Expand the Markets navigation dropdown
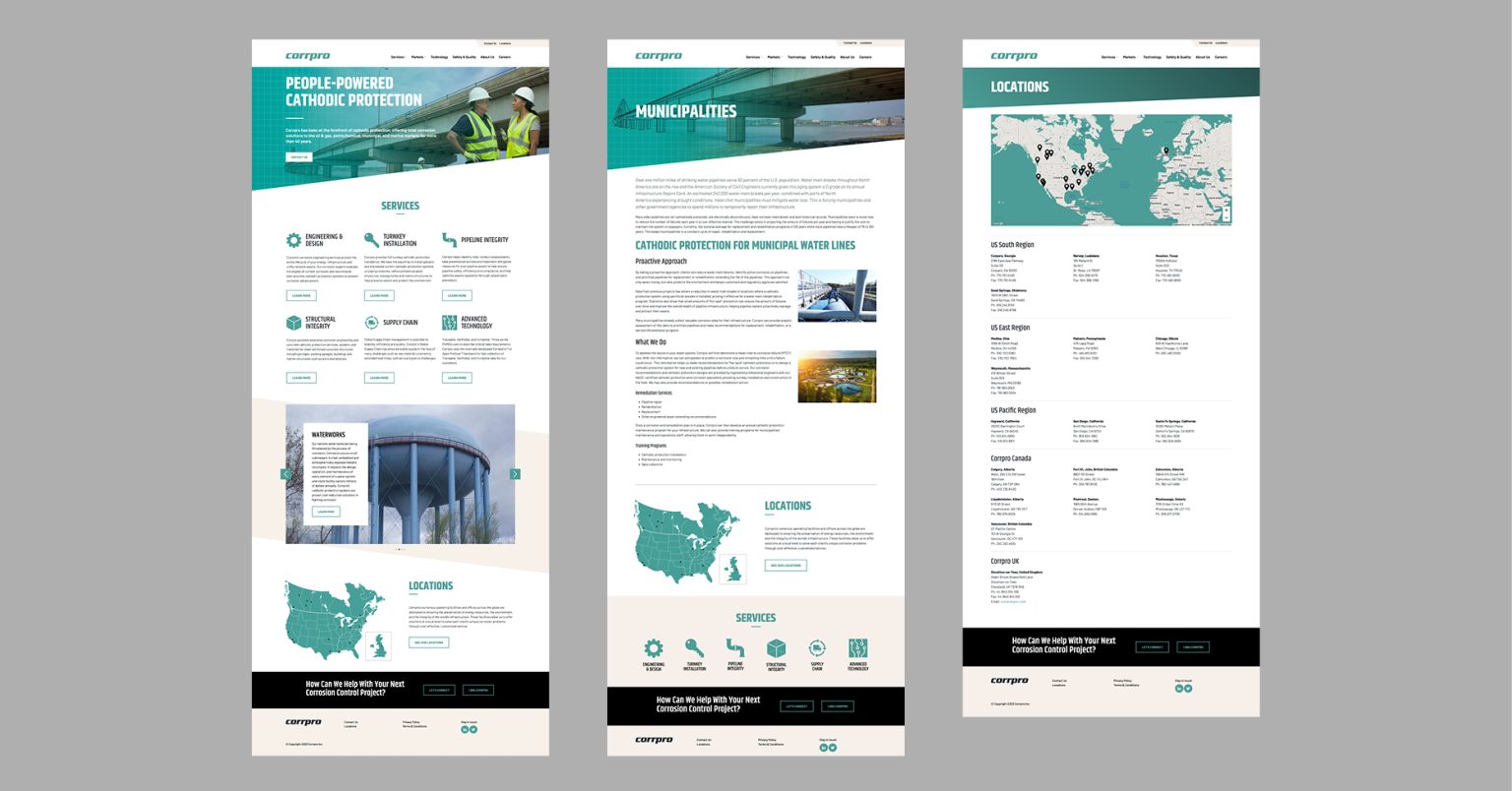Image resolution: width=1512 pixels, height=791 pixels. coord(418,57)
